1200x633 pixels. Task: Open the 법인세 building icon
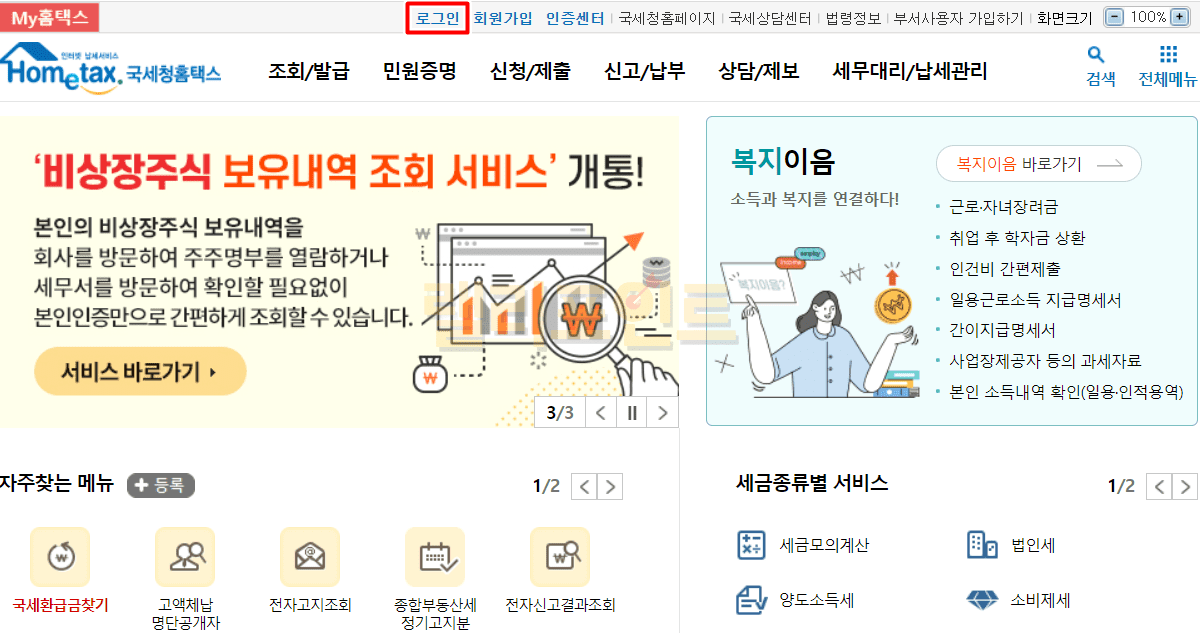tap(982, 545)
